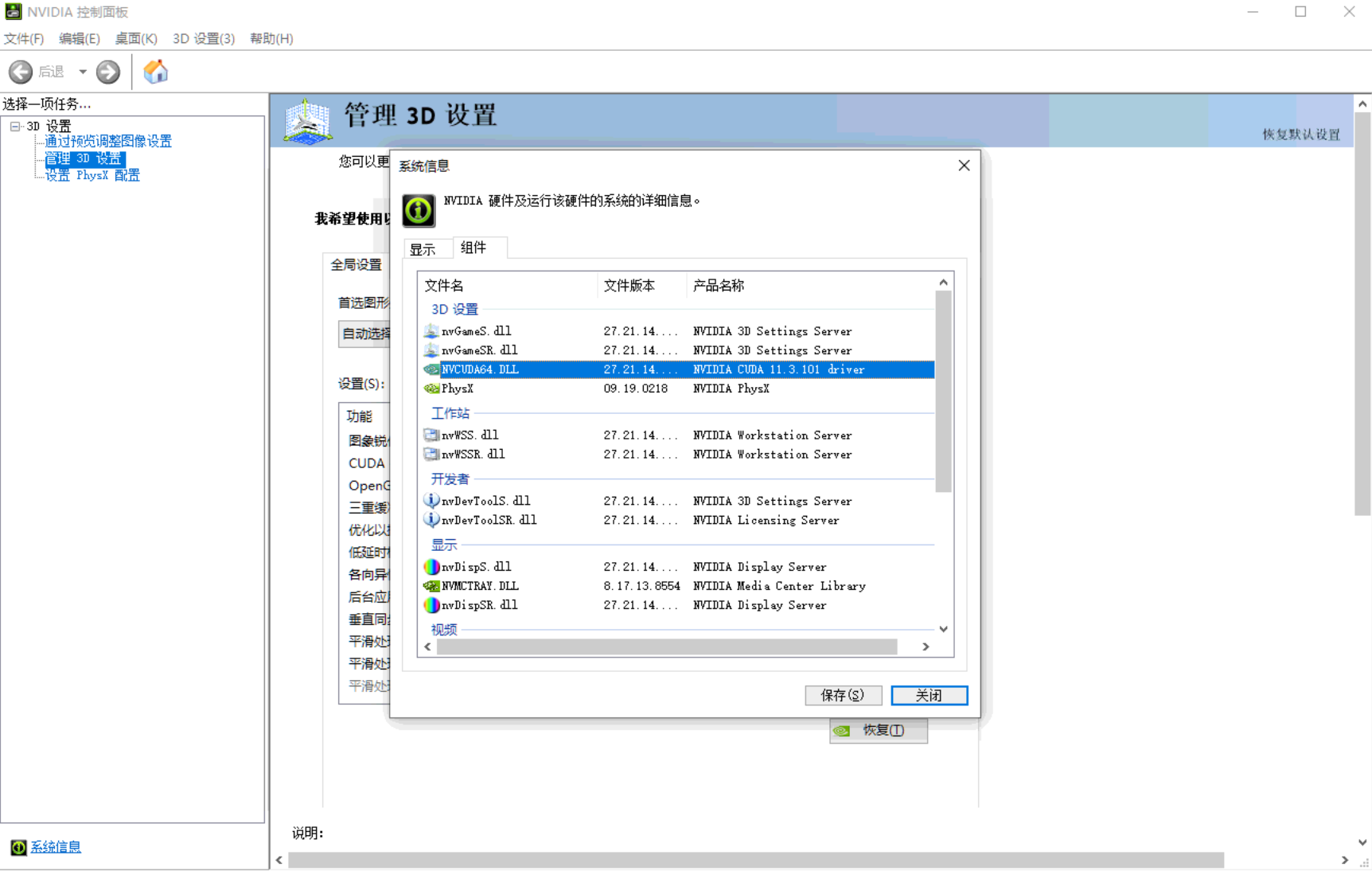Screen dimensions: 1372x871
Task: Open the 桌面(K) menu
Action: pos(136,38)
